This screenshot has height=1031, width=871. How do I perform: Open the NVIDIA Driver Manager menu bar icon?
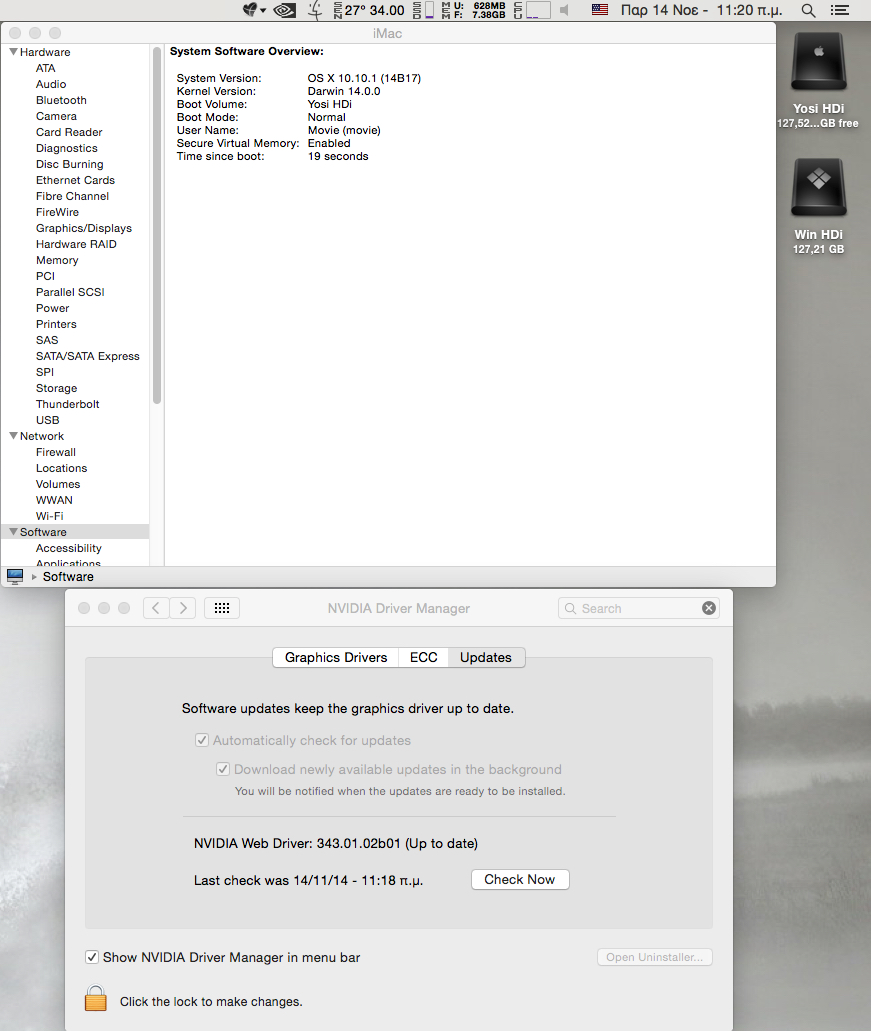click(285, 10)
